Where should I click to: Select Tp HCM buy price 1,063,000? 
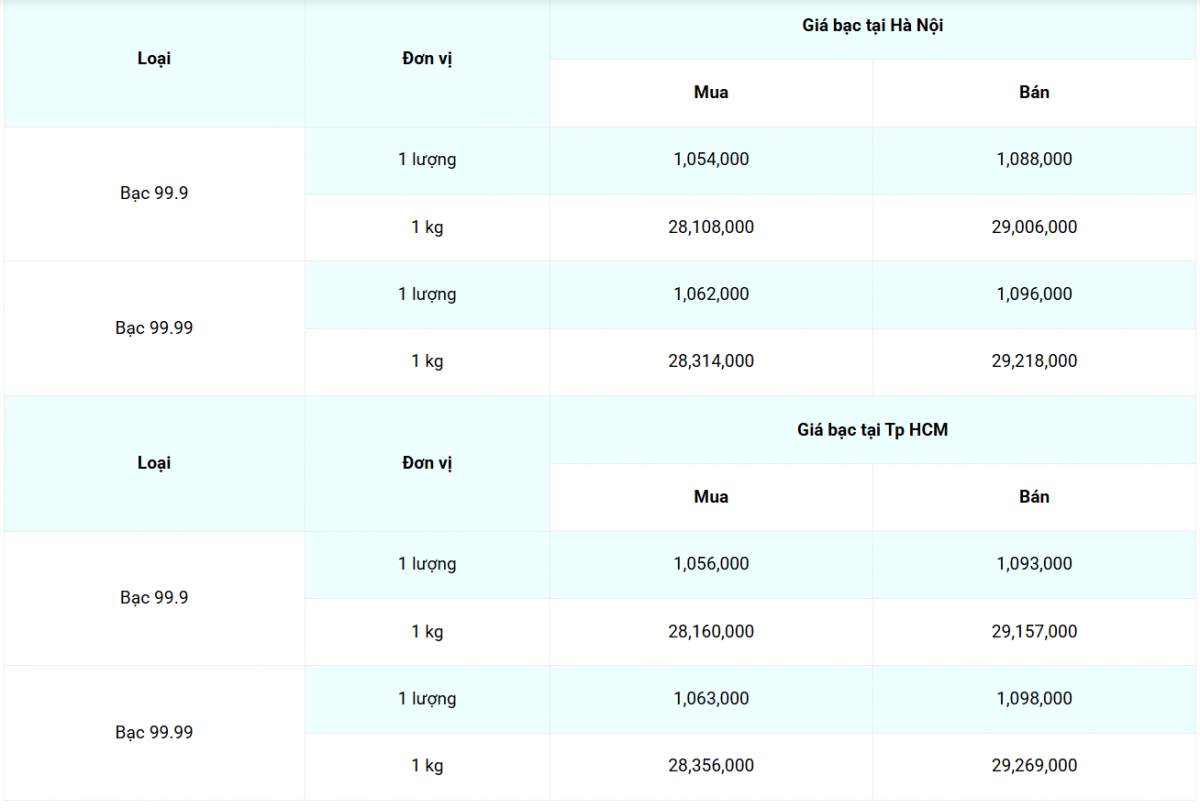coord(711,699)
